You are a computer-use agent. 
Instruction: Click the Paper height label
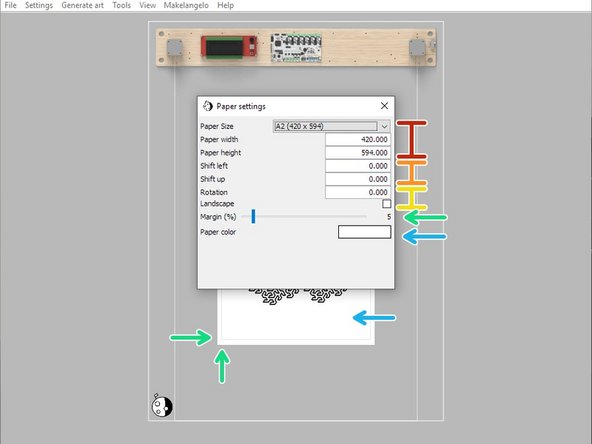click(220, 153)
